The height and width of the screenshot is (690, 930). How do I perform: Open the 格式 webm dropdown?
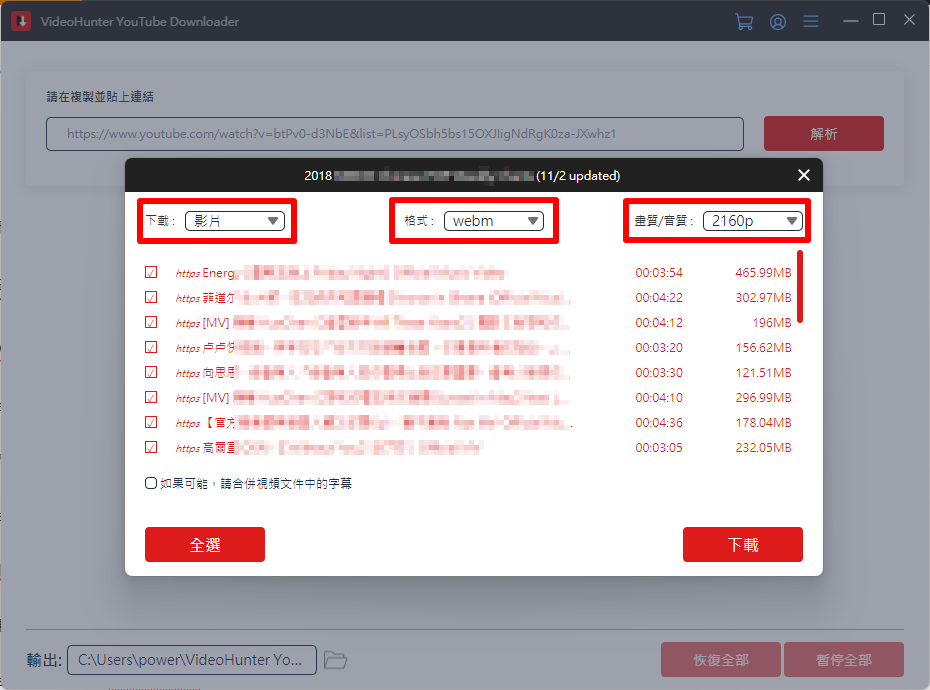pos(494,221)
